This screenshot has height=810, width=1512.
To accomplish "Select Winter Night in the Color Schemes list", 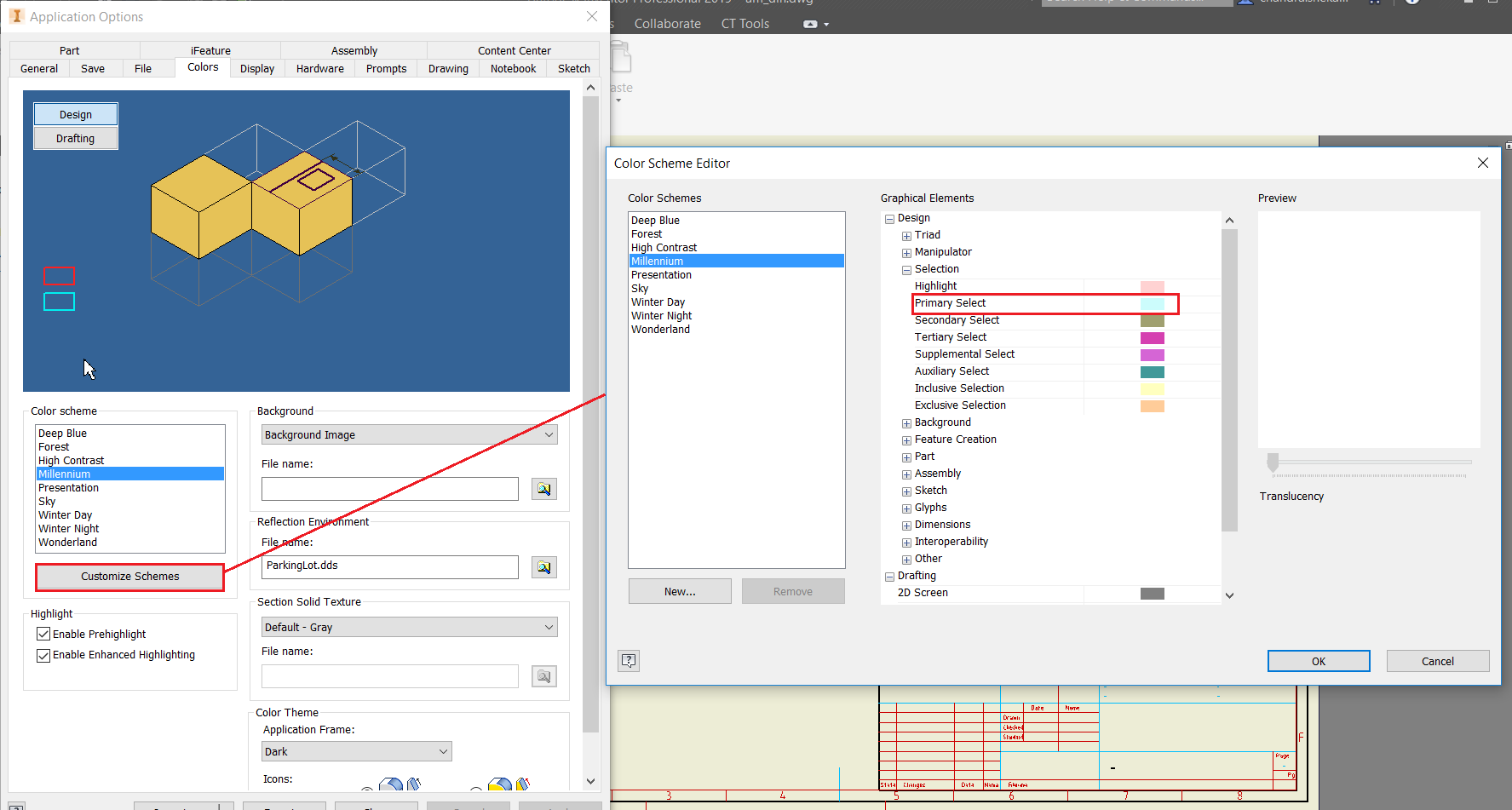I will click(x=661, y=315).
